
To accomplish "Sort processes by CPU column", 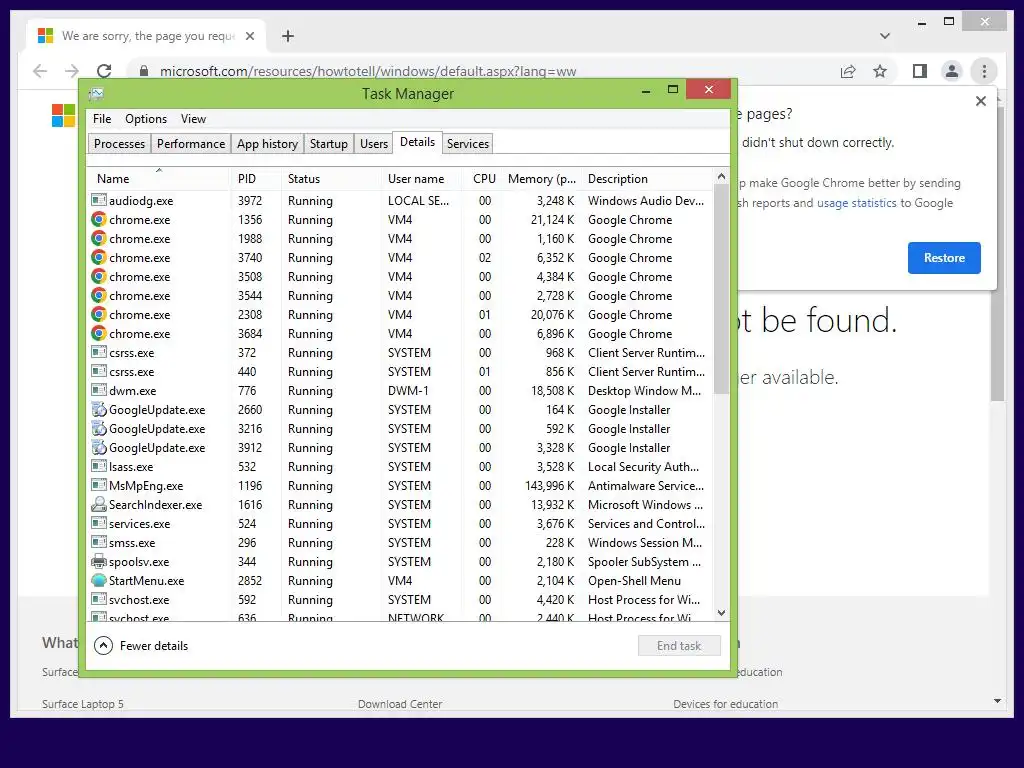I will click(484, 178).
